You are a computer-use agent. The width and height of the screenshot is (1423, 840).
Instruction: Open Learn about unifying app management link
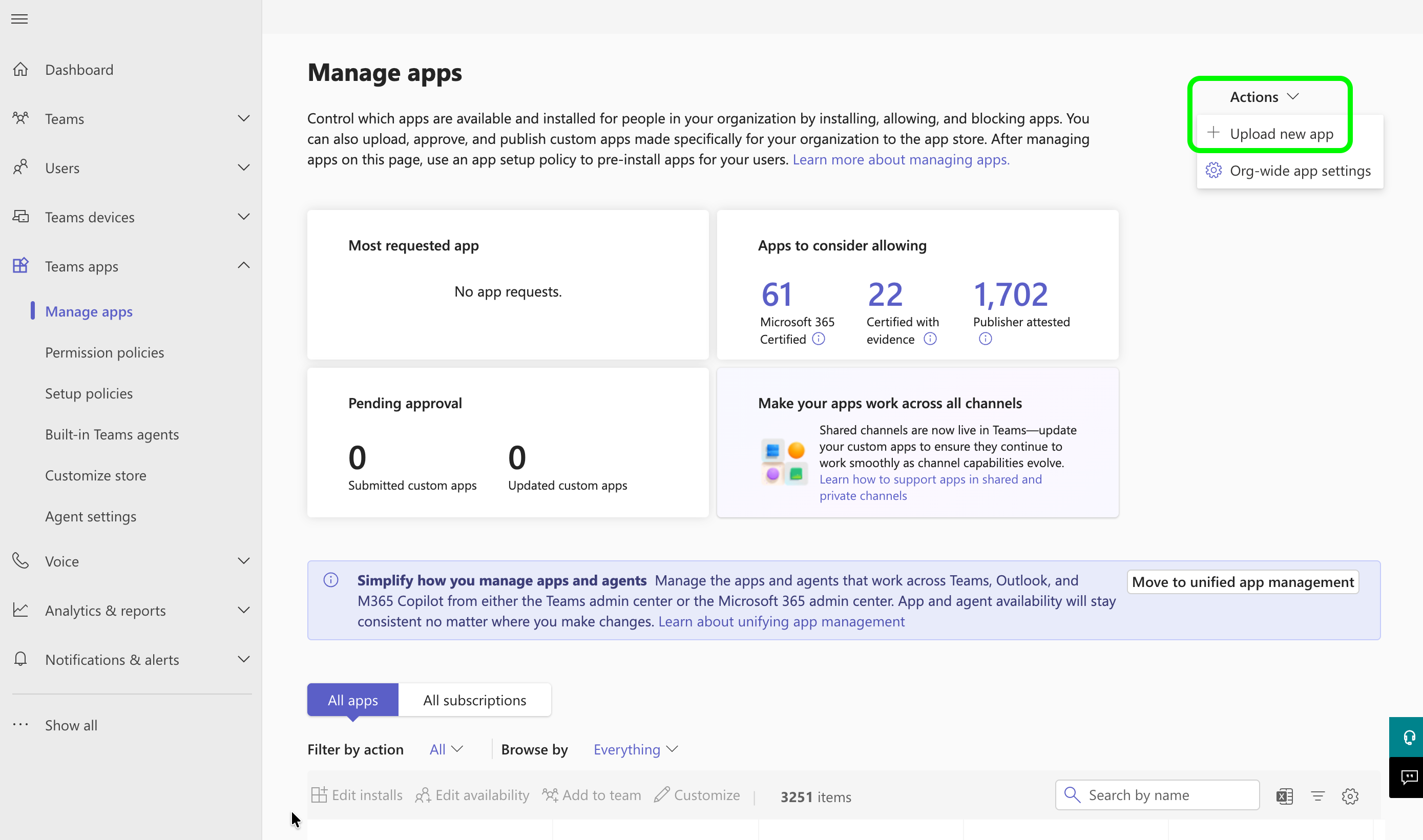(x=781, y=621)
